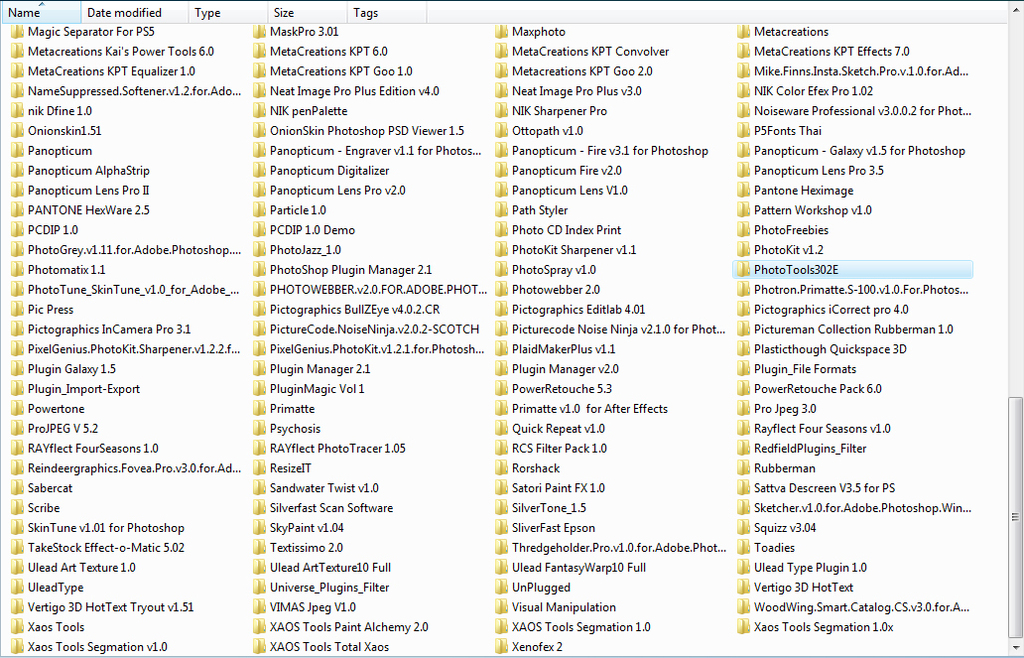Click the Tags column header
1024x658 pixels.
click(387, 12)
